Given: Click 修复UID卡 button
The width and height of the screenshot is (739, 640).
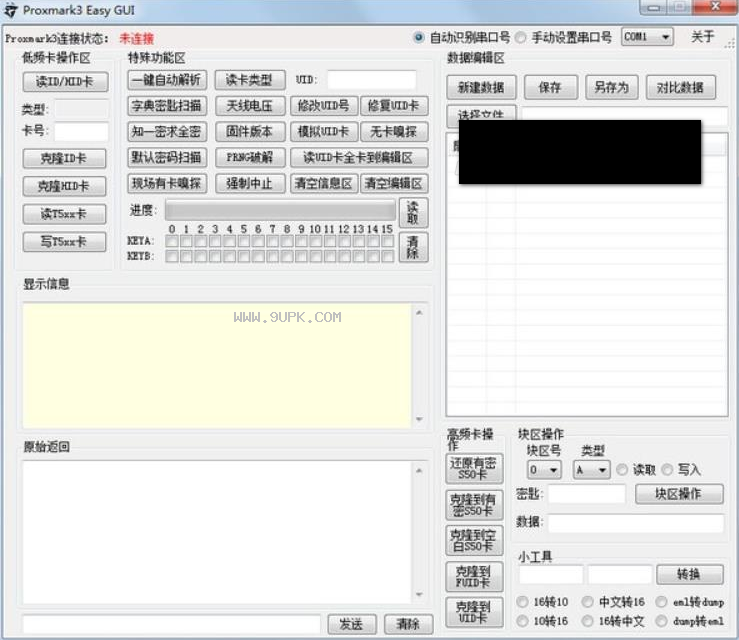Looking at the screenshot, I should pos(394,106).
